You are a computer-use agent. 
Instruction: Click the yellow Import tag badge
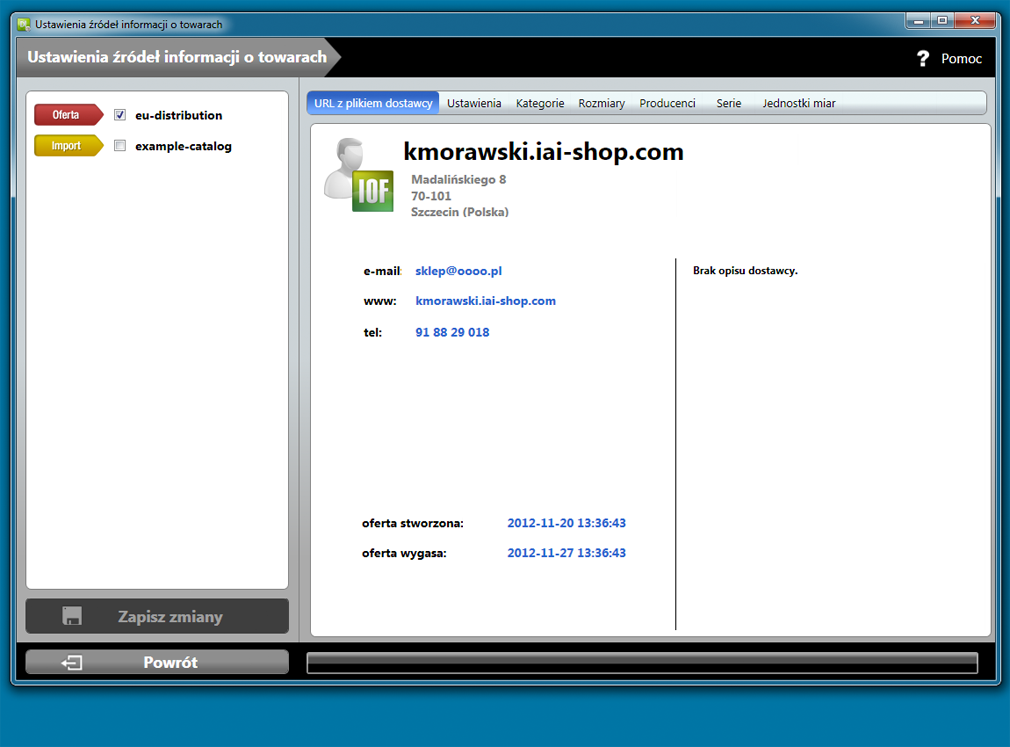point(67,146)
